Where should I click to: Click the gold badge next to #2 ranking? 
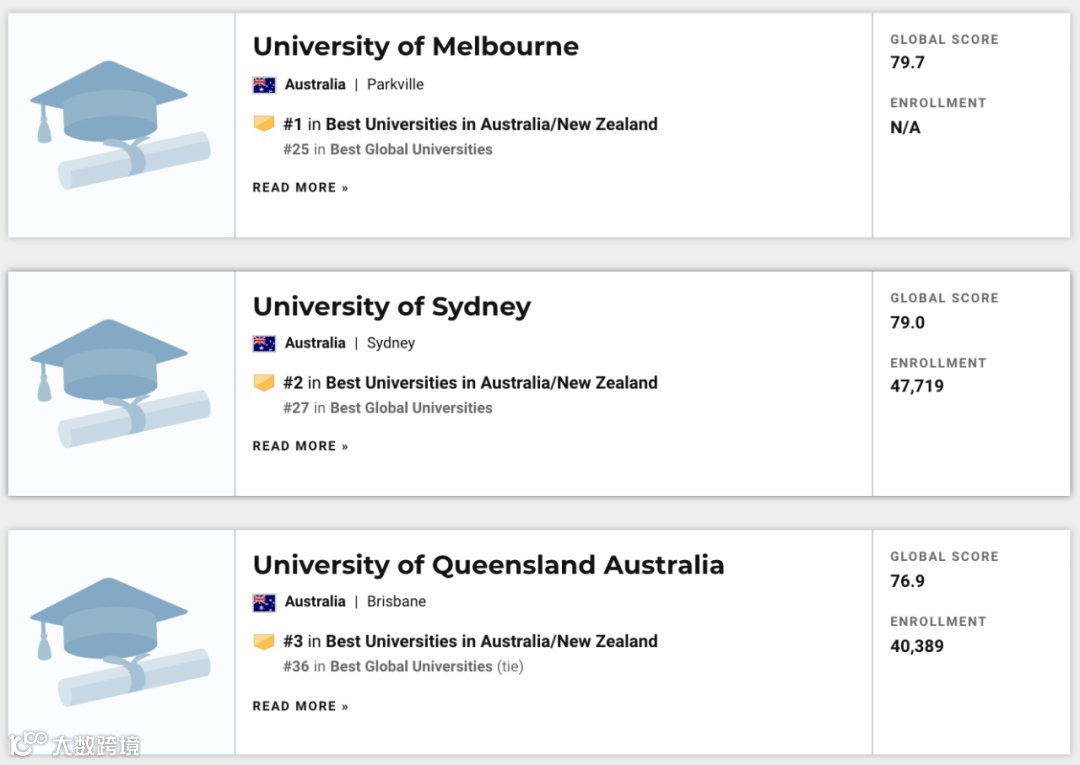click(264, 383)
